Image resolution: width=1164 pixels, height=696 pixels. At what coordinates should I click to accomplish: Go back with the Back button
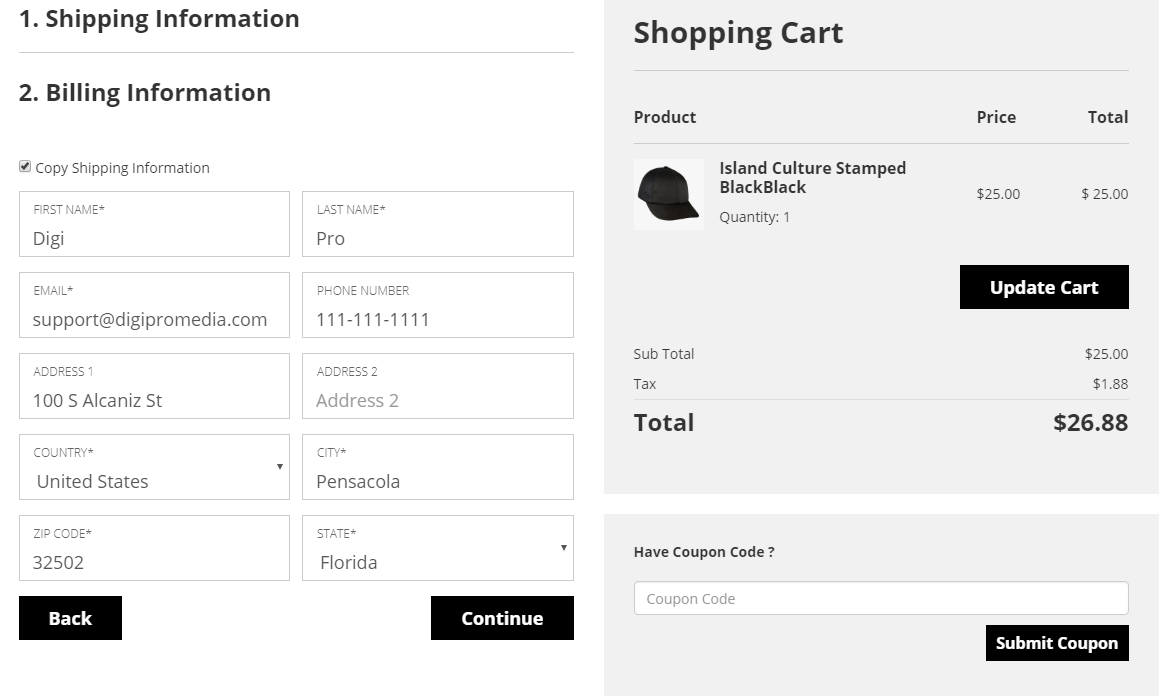pyautogui.click(x=70, y=618)
